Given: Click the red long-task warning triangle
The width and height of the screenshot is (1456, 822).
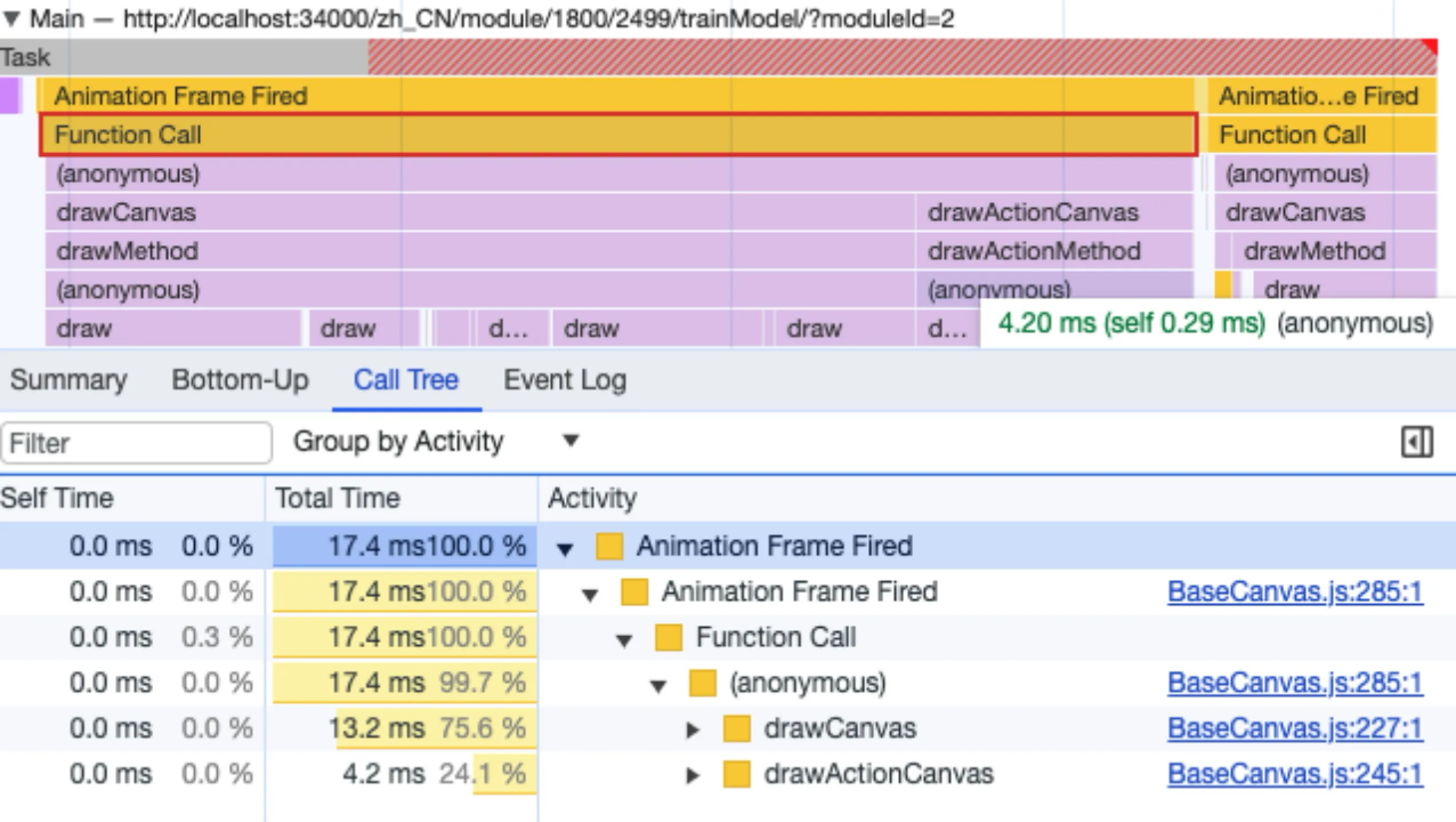Looking at the screenshot, I should pos(1431,45).
